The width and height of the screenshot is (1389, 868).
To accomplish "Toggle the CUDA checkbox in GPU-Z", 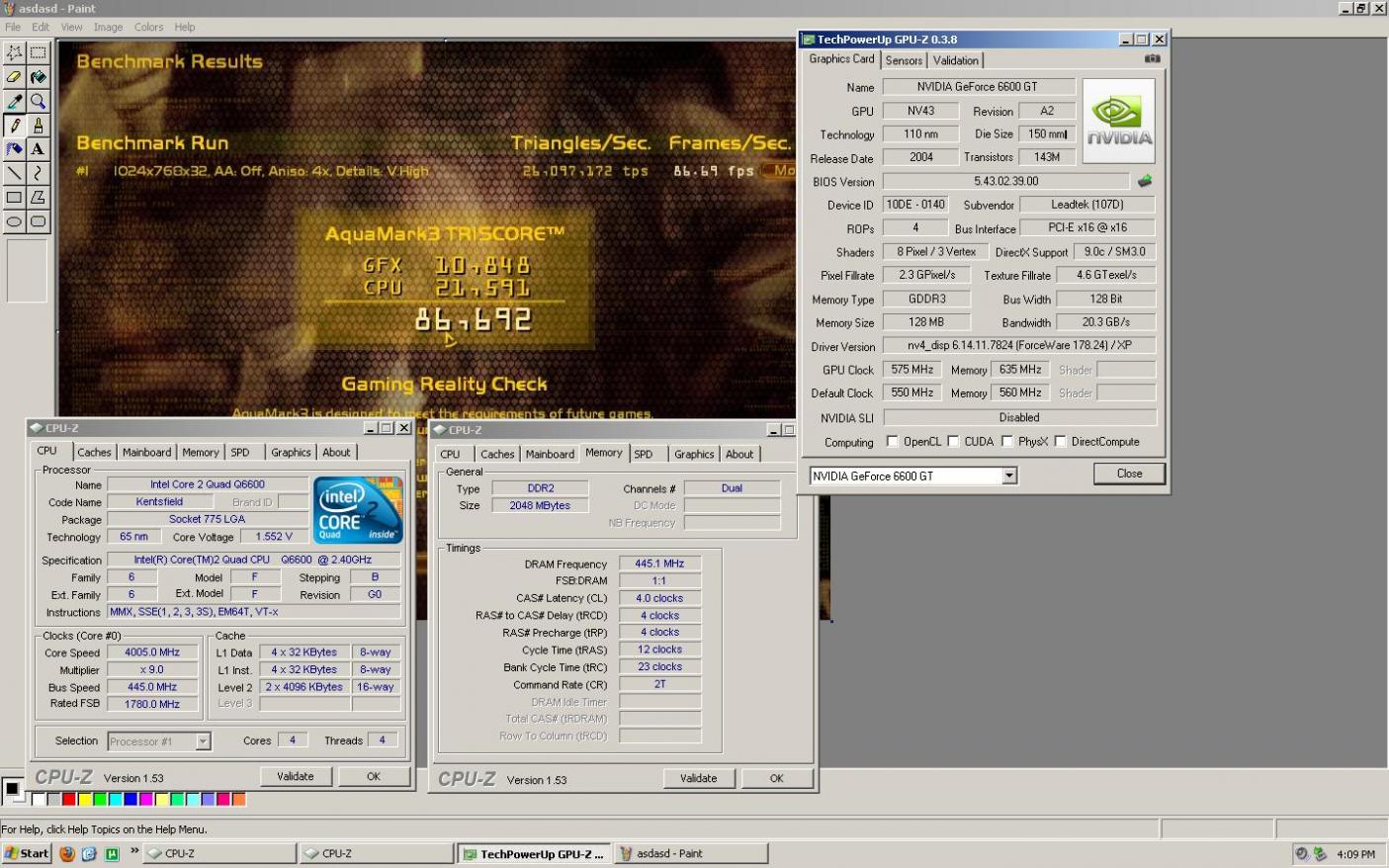I will pos(954,442).
